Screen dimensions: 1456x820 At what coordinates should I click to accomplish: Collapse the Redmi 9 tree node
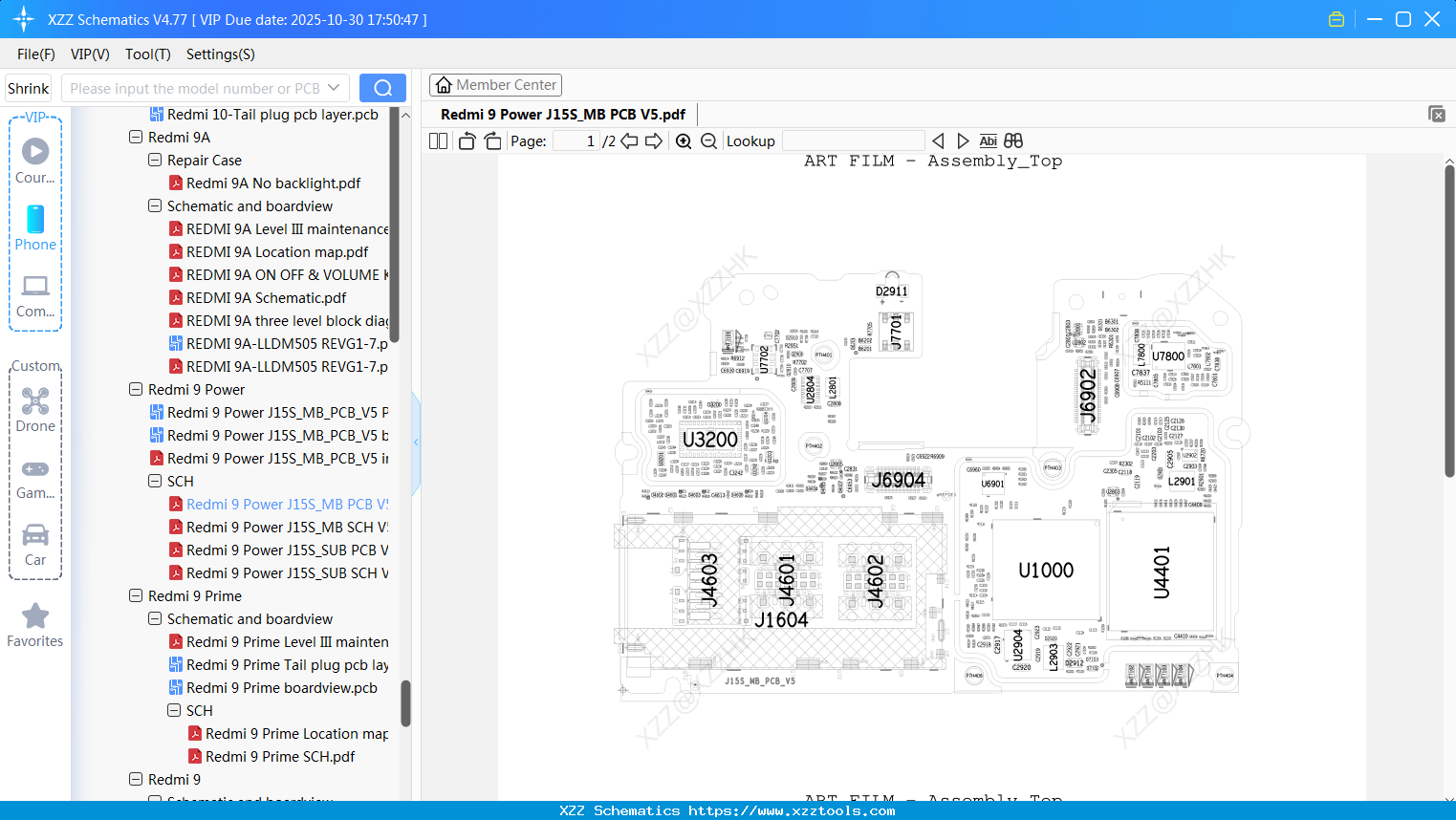click(136, 779)
